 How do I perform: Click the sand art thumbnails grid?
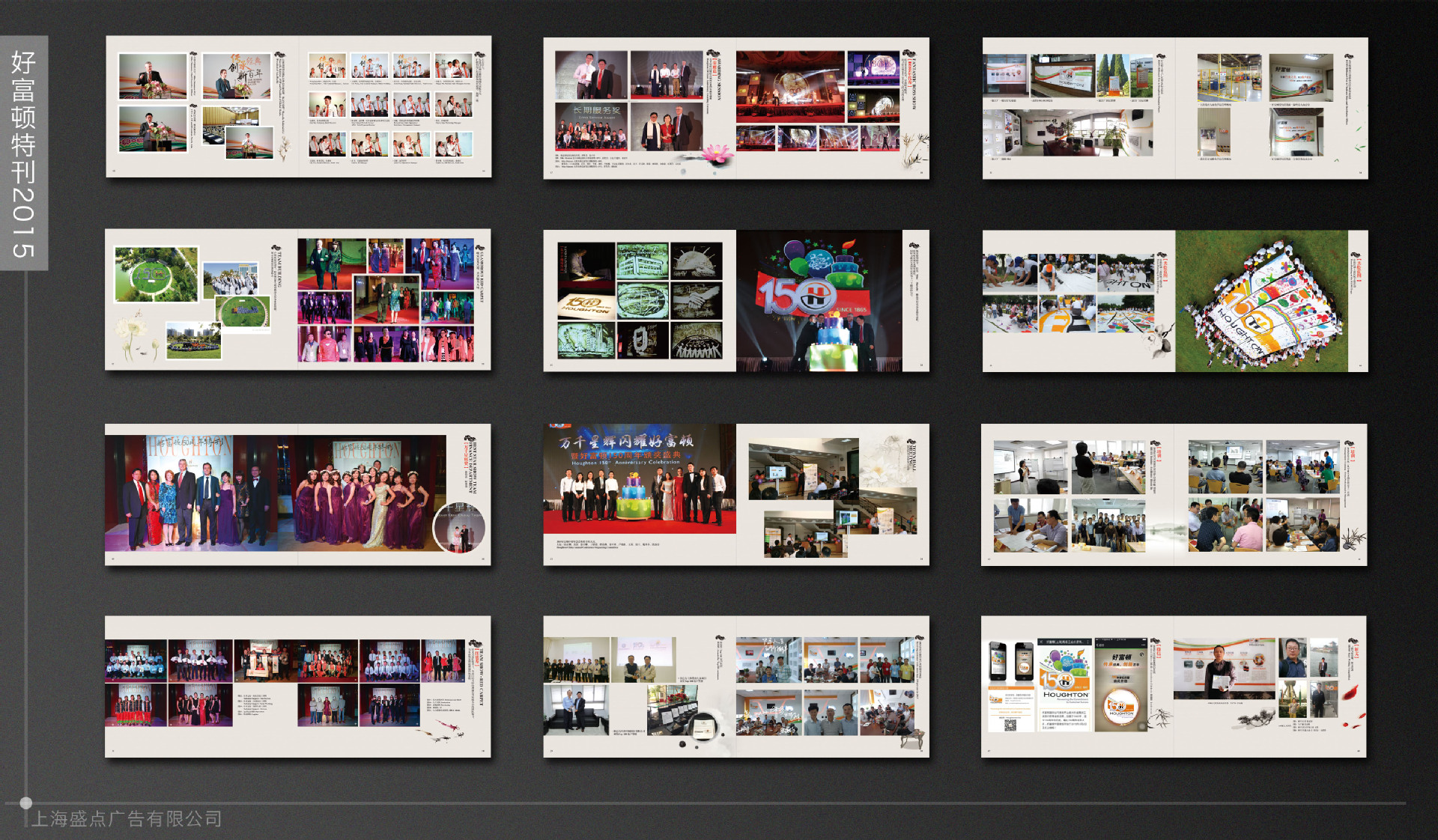point(640,300)
